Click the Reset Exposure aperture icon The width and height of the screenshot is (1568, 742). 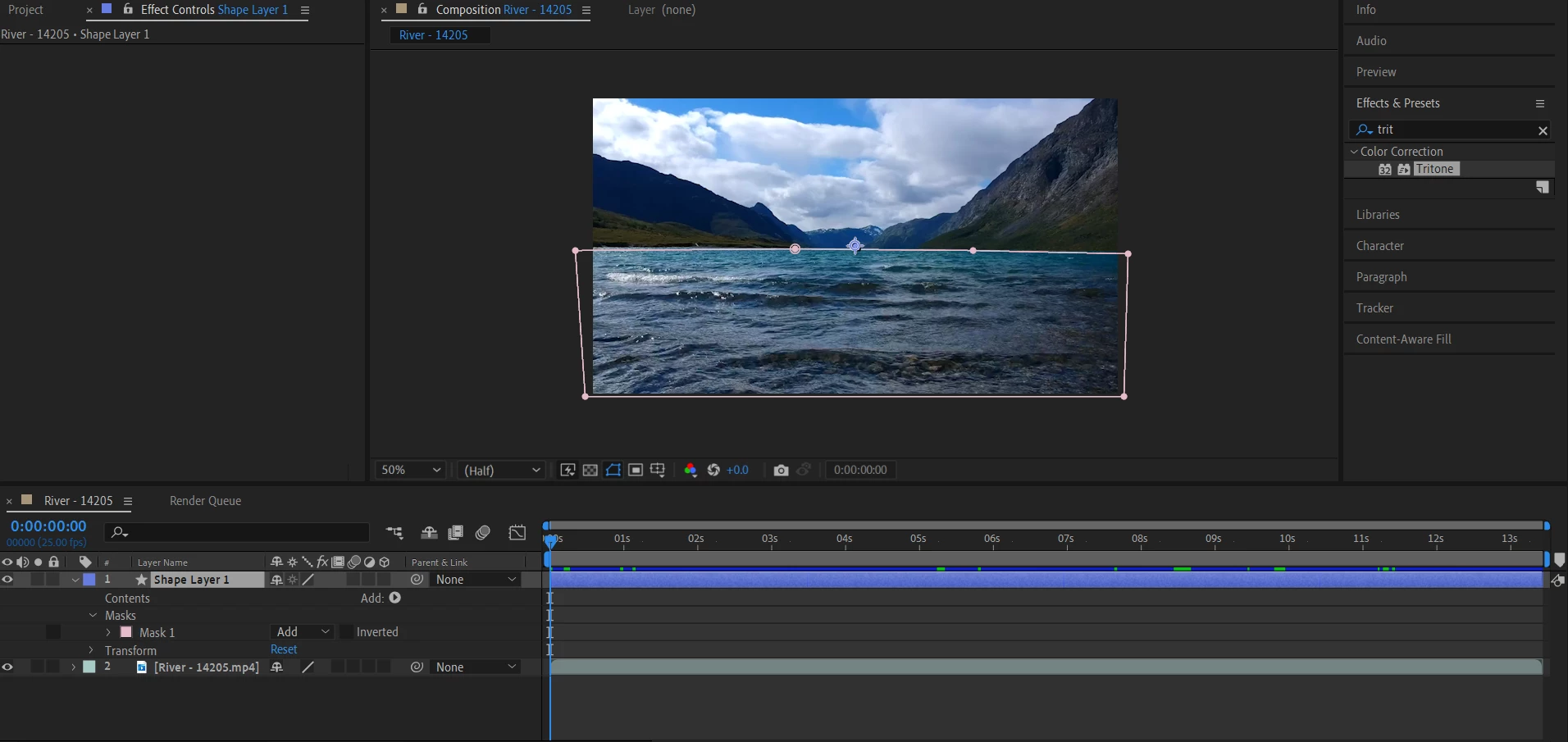[713, 470]
